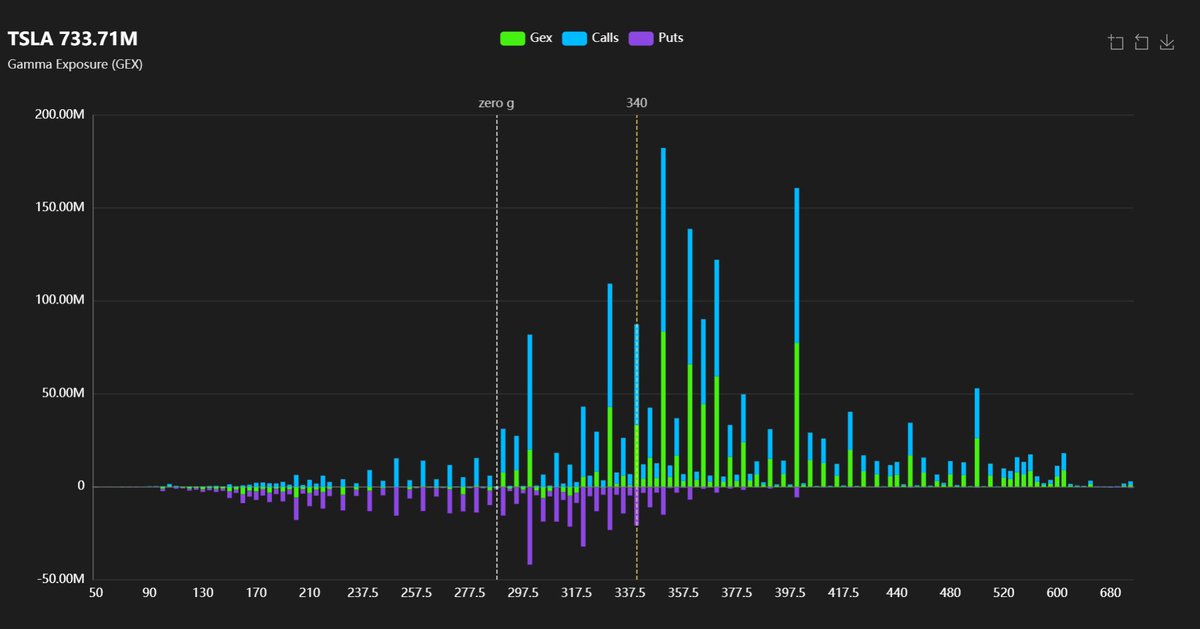Click the '600' x-axis strike label
The height and width of the screenshot is (629, 1200).
pyautogui.click(x=1058, y=593)
